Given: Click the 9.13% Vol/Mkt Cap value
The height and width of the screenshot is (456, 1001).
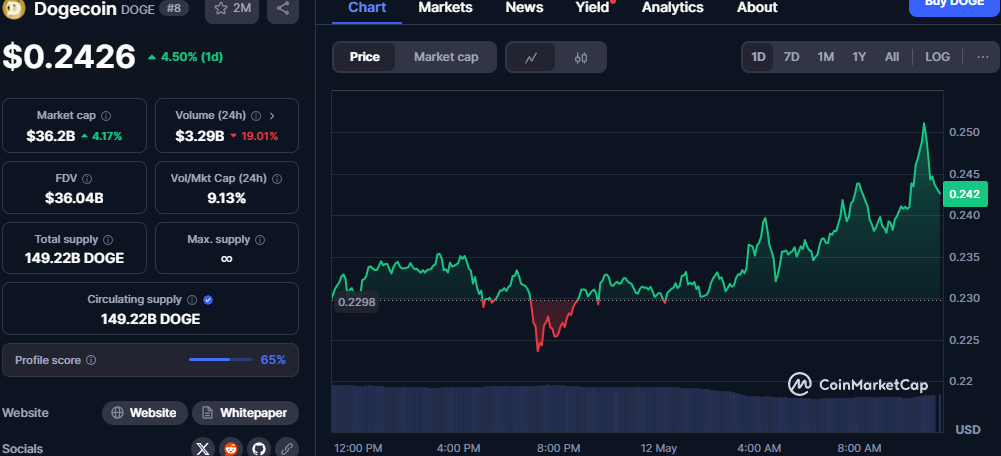Looking at the screenshot, I should coord(226,198).
